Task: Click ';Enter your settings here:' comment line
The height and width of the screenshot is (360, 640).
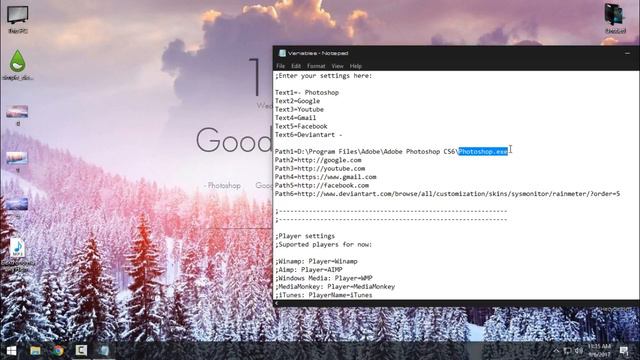Action: 324,76
